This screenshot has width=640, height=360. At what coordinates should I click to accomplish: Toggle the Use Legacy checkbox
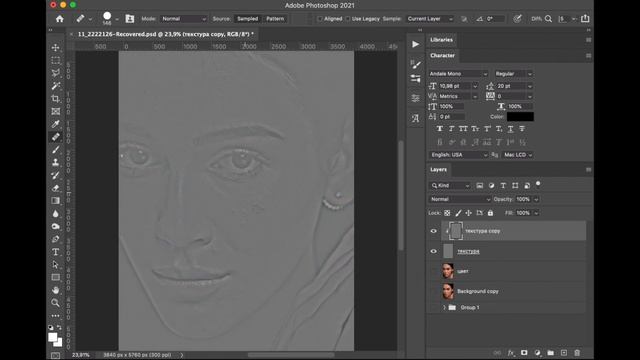pos(348,19)
